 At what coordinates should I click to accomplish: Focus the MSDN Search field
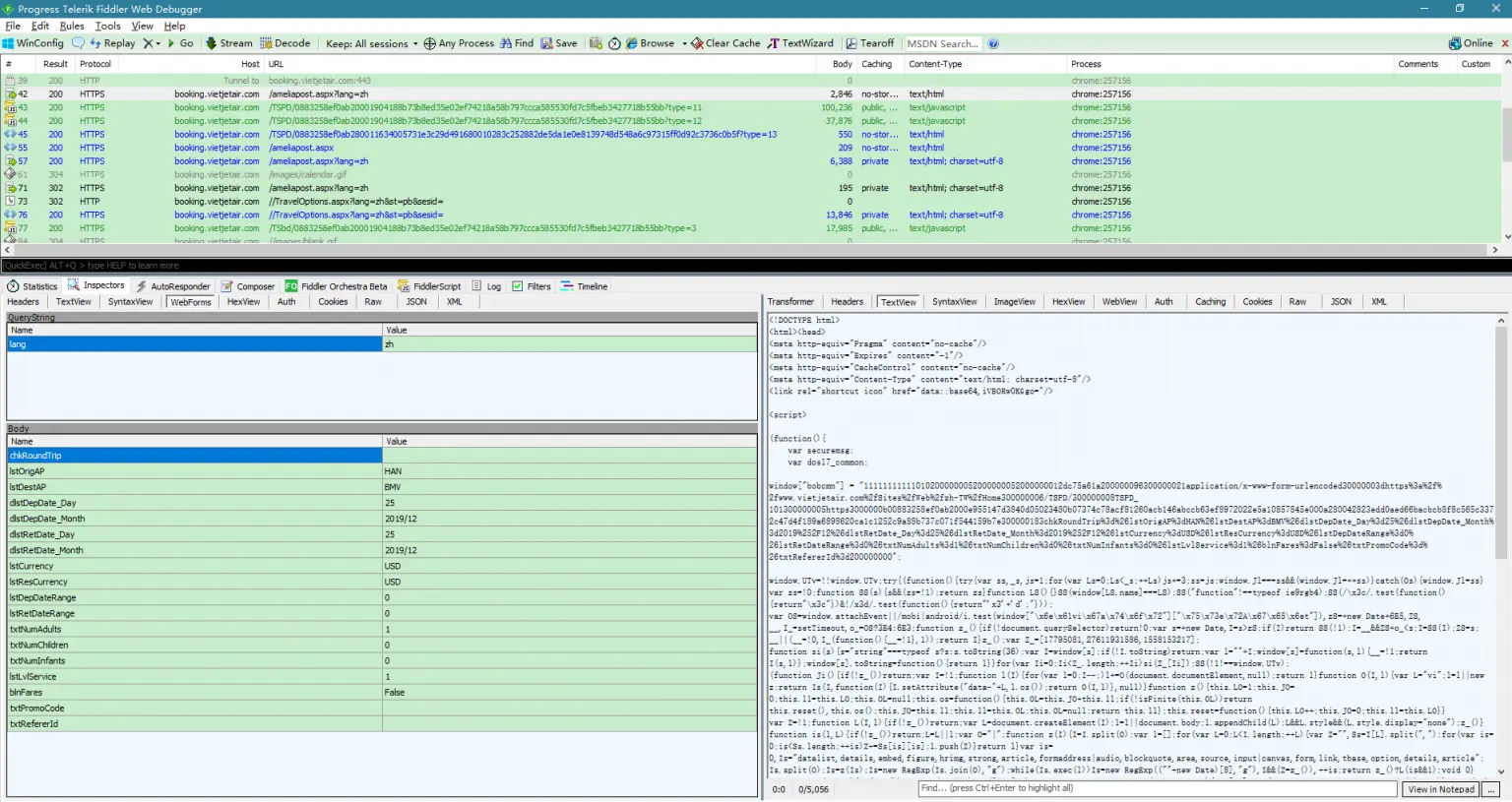943,43
